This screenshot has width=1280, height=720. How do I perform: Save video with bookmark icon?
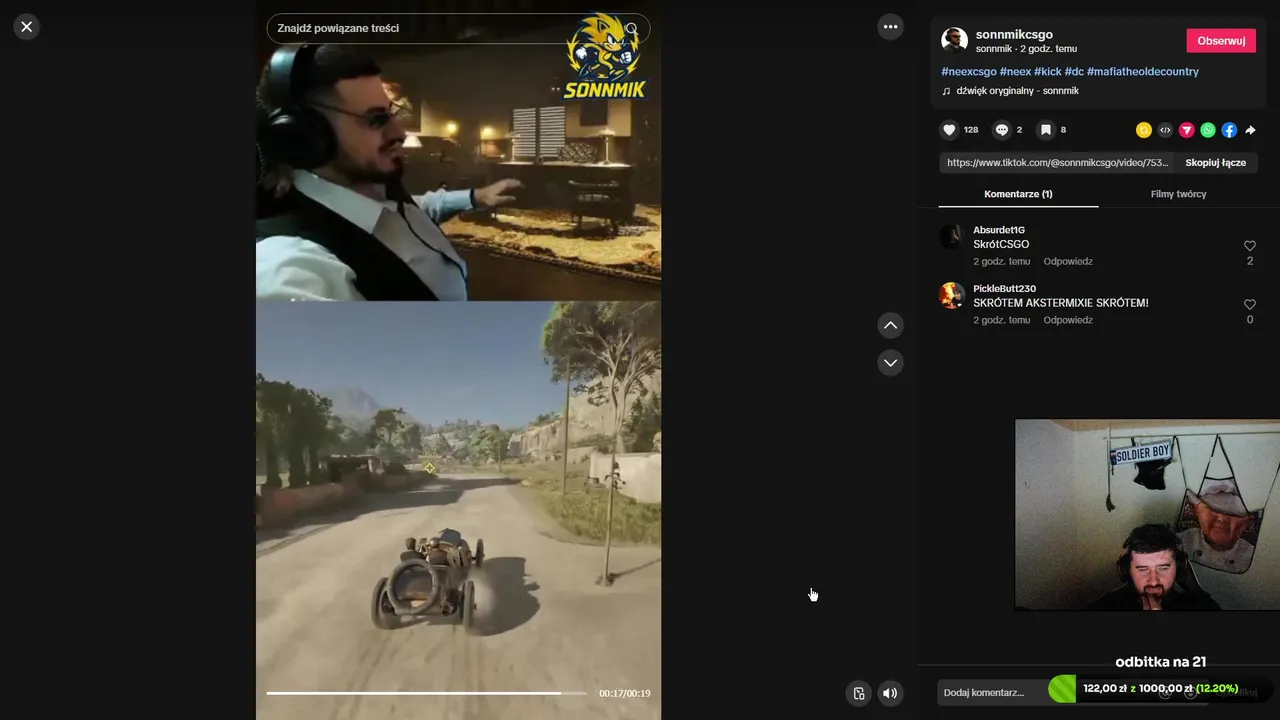1045,130
